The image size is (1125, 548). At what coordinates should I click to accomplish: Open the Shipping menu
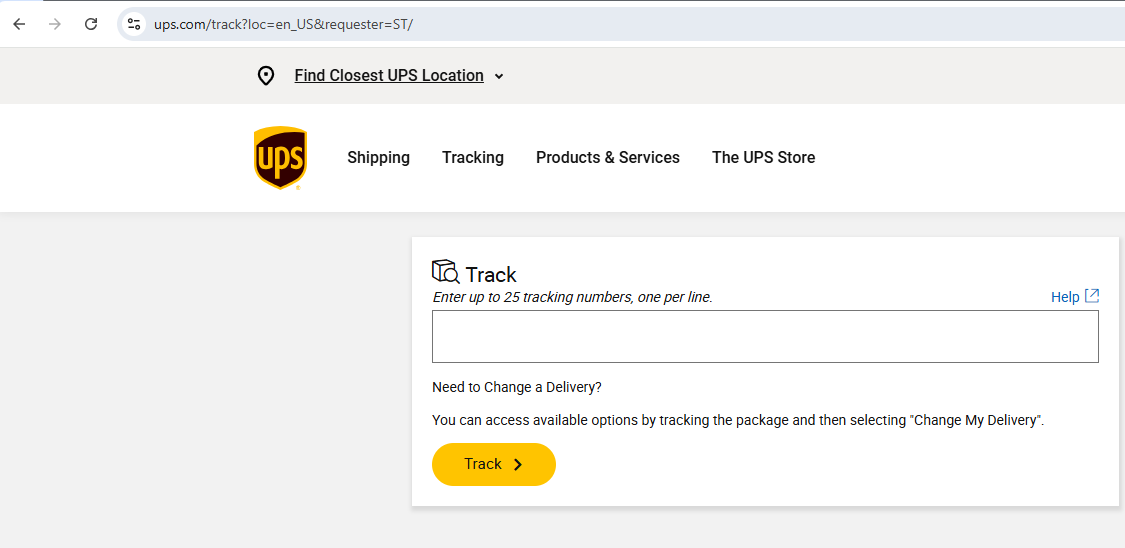(378, 157)
